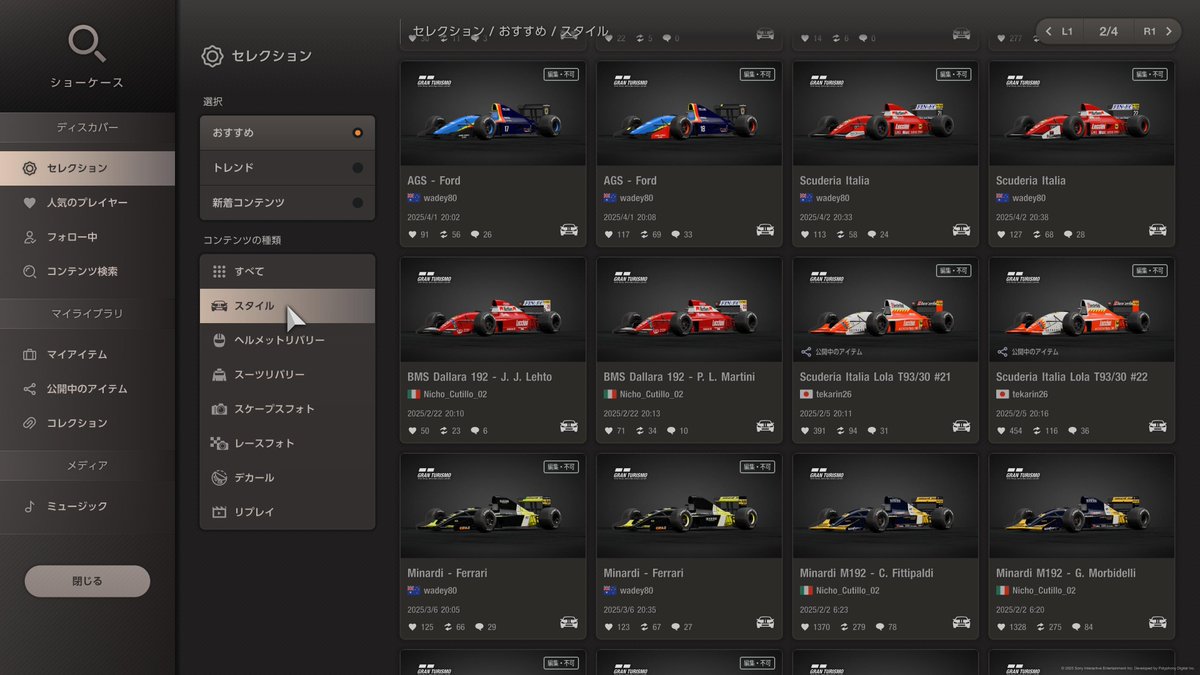Click car icon on J. J. Lehto card

[569, 426]
